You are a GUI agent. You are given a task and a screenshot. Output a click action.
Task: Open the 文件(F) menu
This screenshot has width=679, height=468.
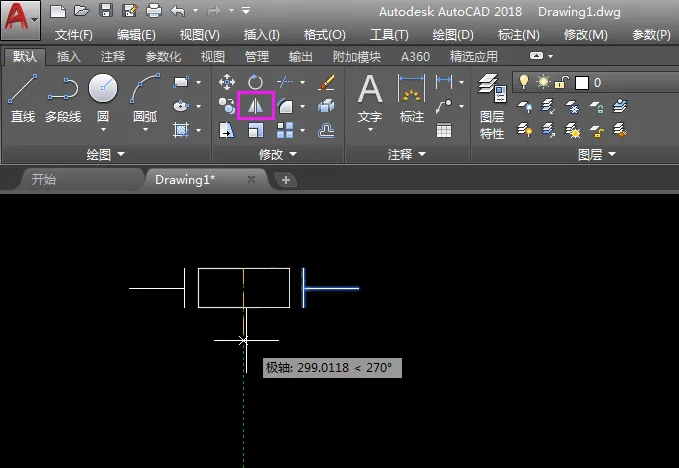coord(73,35)
